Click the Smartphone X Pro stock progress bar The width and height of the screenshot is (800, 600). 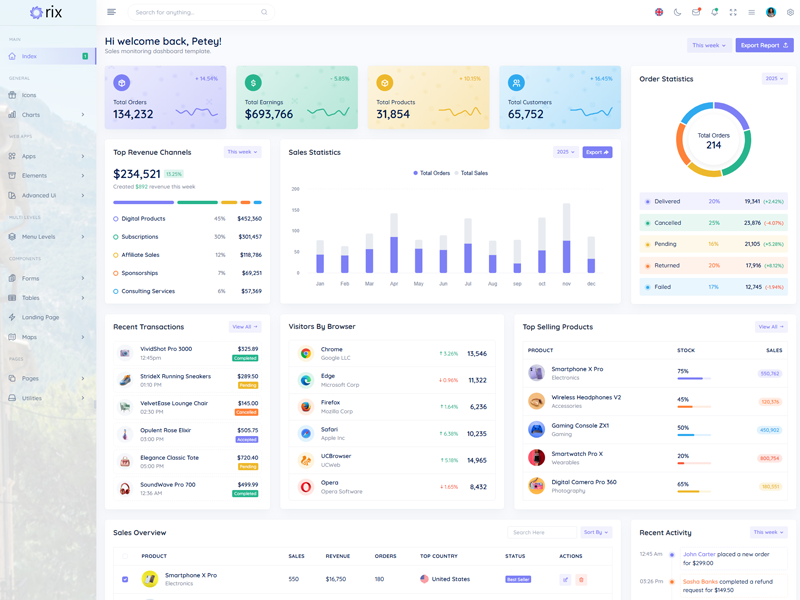point(694,379)
